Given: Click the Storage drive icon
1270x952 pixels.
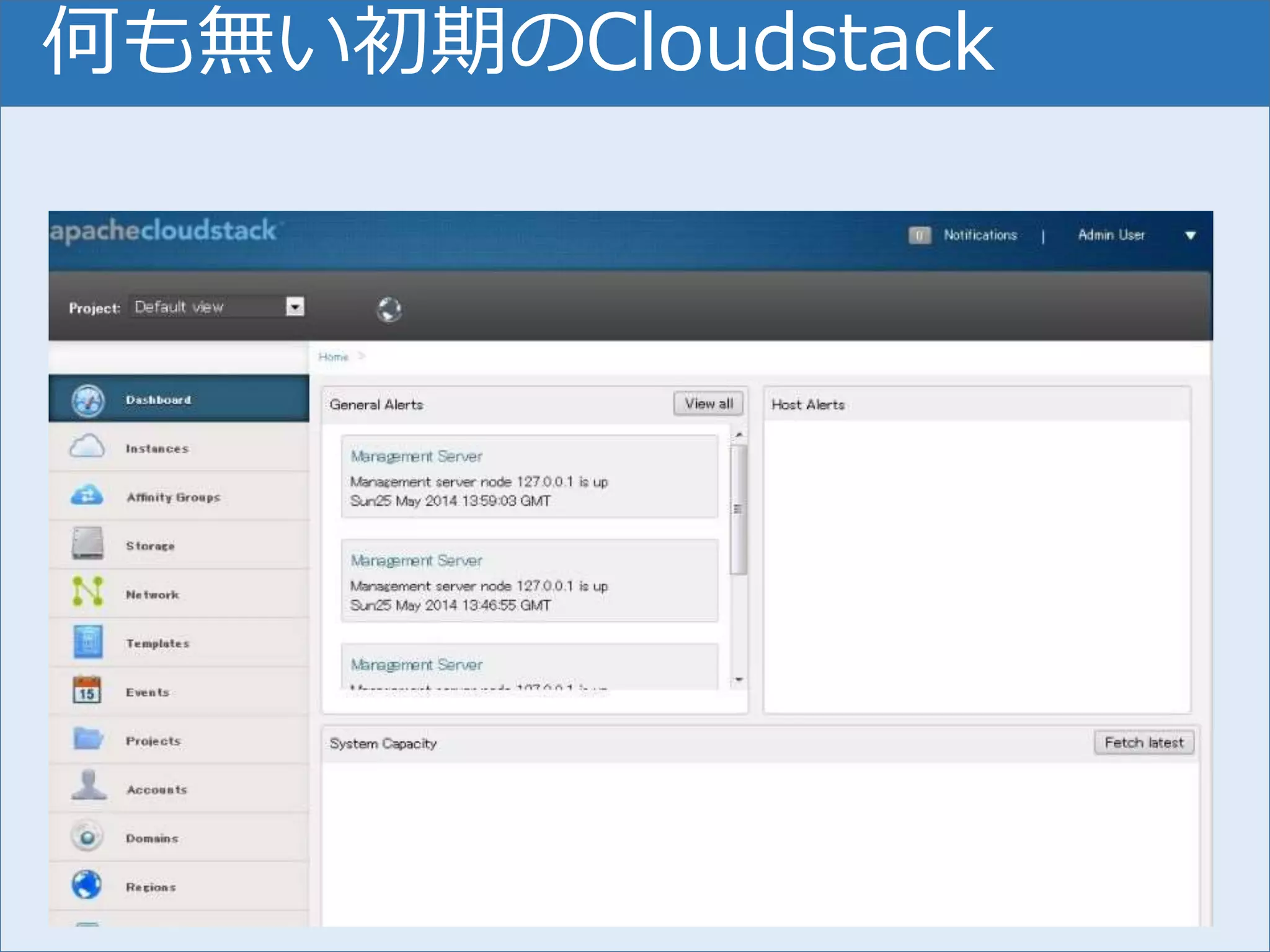Looking at the screenshot, I should coord(87,544).
